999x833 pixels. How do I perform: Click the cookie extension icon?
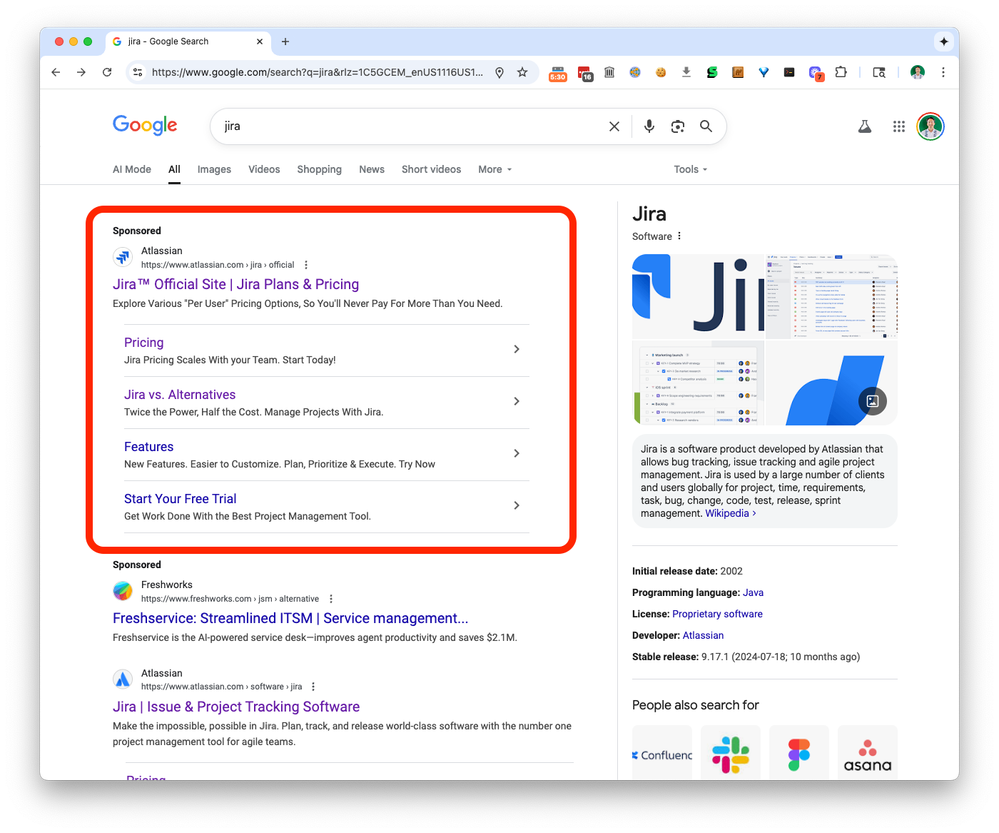pyautogui.click(x=661, y=73)
